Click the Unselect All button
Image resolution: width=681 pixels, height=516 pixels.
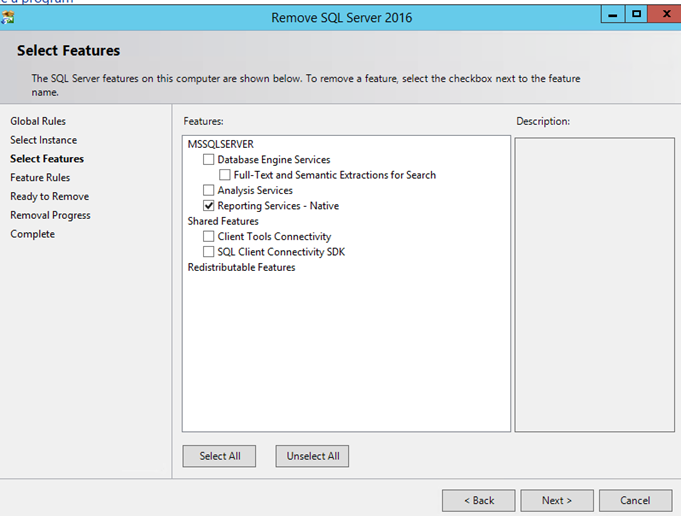pos(312,456)
